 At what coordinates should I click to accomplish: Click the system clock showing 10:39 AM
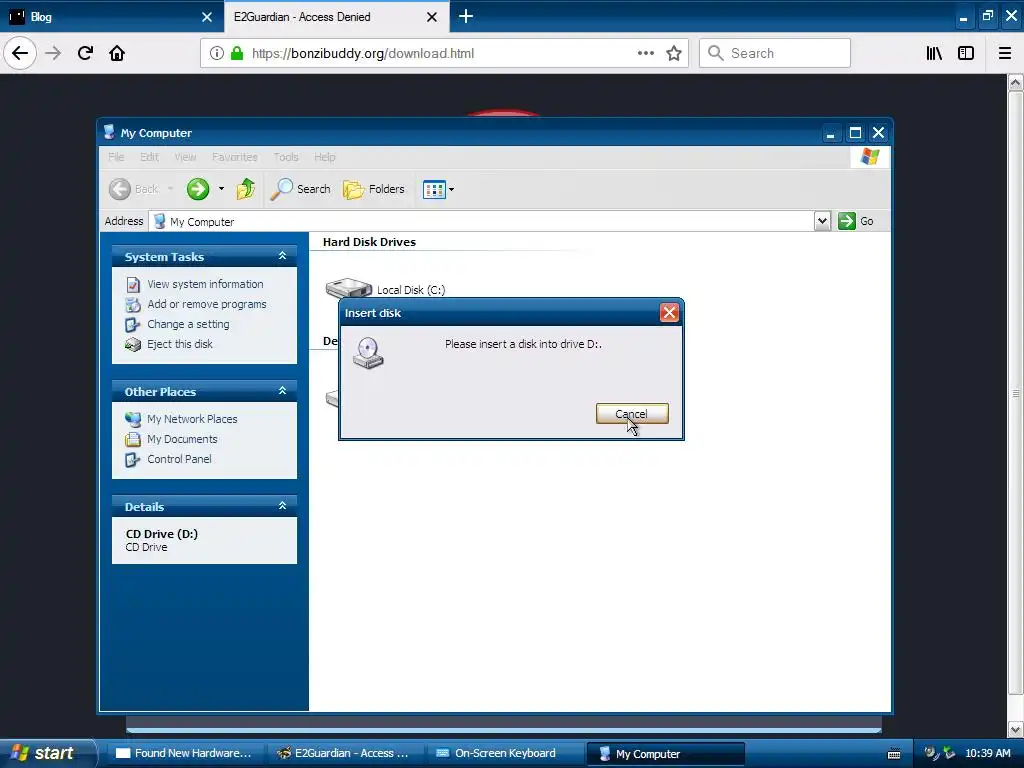988,754
